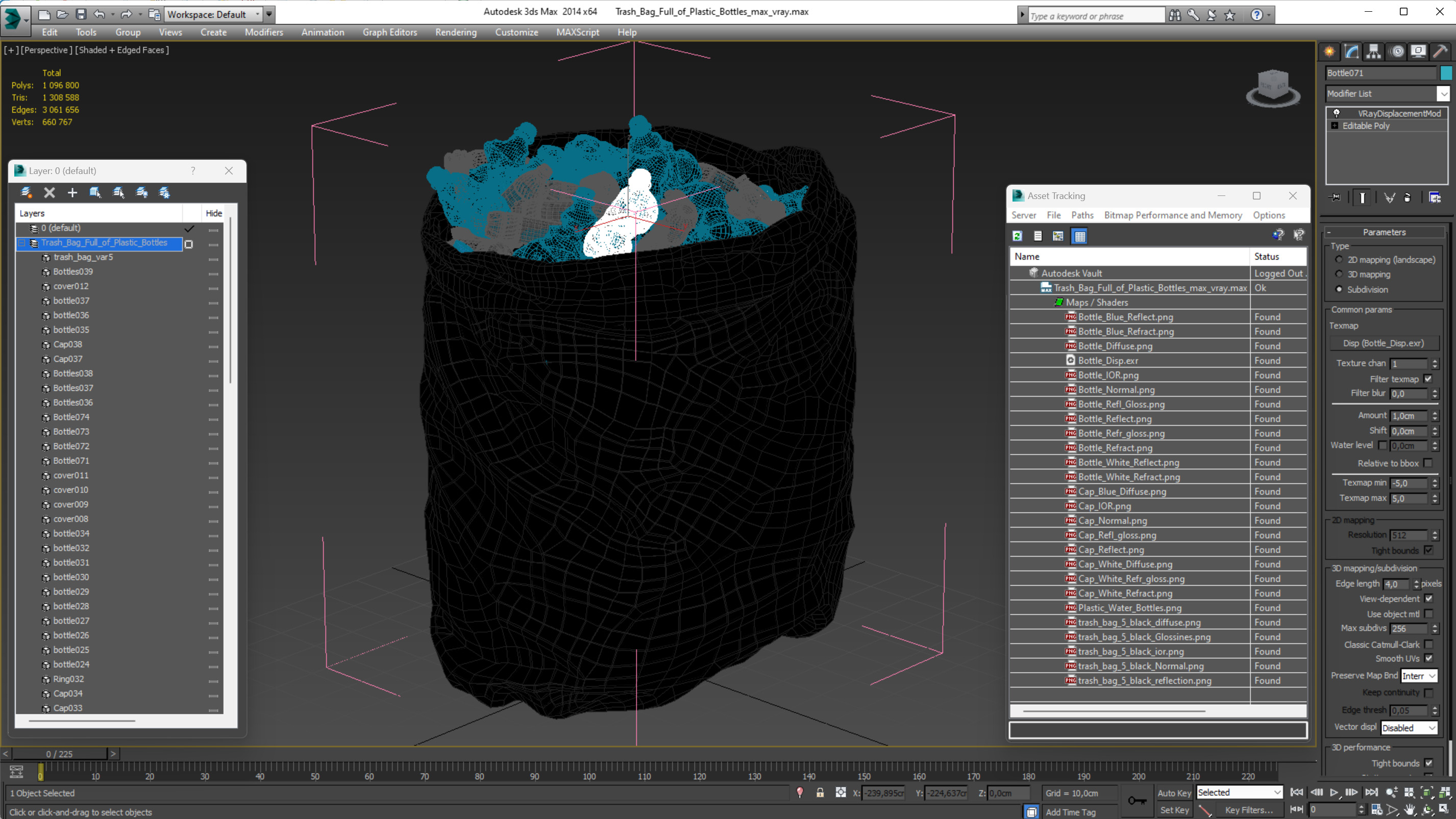Image resolution: width=1456 pixels, height=819 pixels.
Task: Open the Graph Editors menu
Action: click(389, 32)
